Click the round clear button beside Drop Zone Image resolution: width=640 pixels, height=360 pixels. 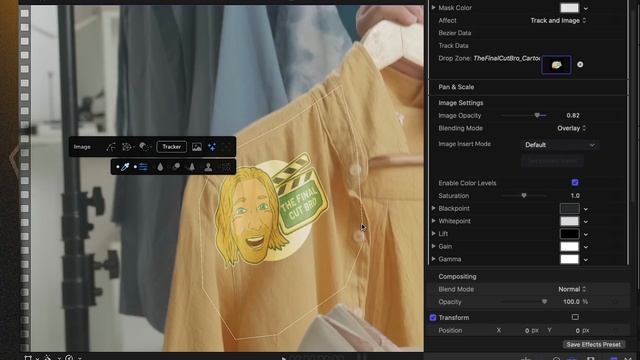click(x=580, y=64)
